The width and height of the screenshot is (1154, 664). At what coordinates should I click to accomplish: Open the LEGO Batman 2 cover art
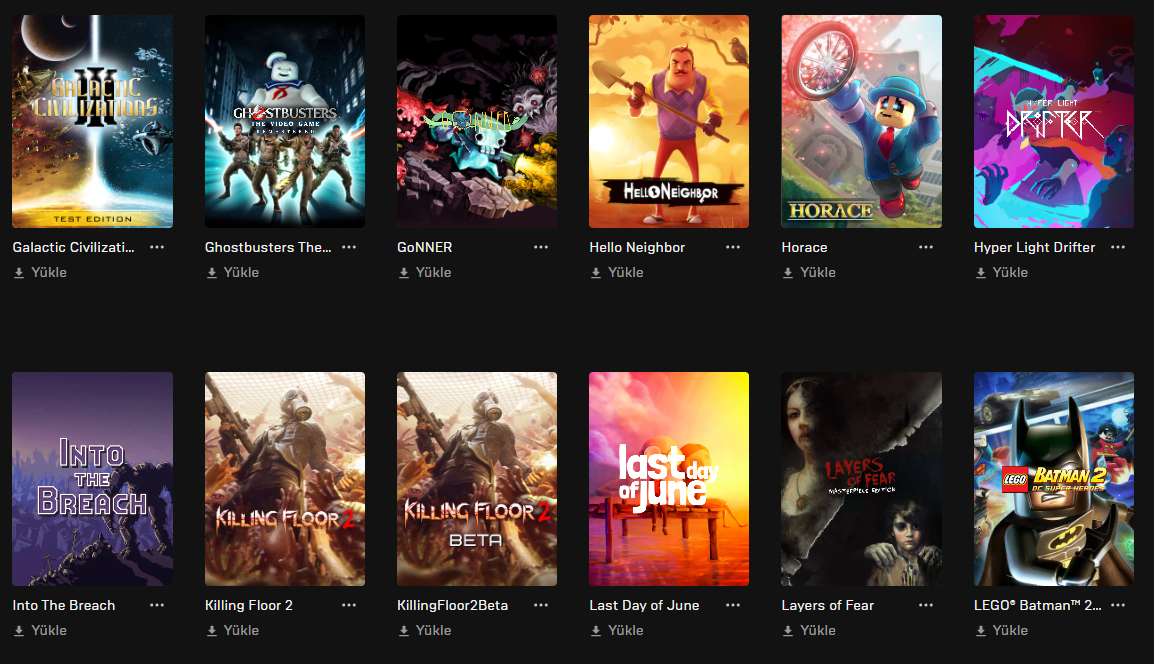1054,479
